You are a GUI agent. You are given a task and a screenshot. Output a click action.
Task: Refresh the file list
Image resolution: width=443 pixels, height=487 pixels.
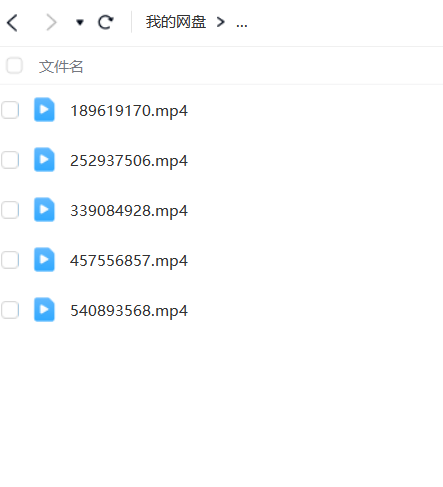click(106, 23)
